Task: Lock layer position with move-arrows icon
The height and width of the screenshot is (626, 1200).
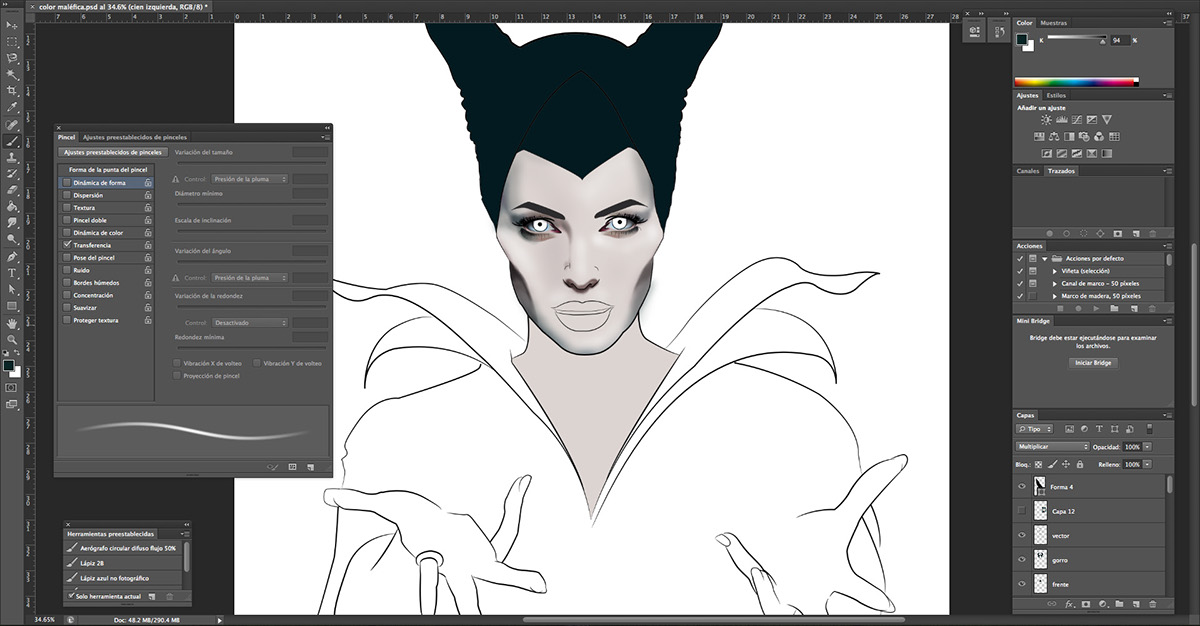Action: pyautogui.click(x=1065, y=465)
